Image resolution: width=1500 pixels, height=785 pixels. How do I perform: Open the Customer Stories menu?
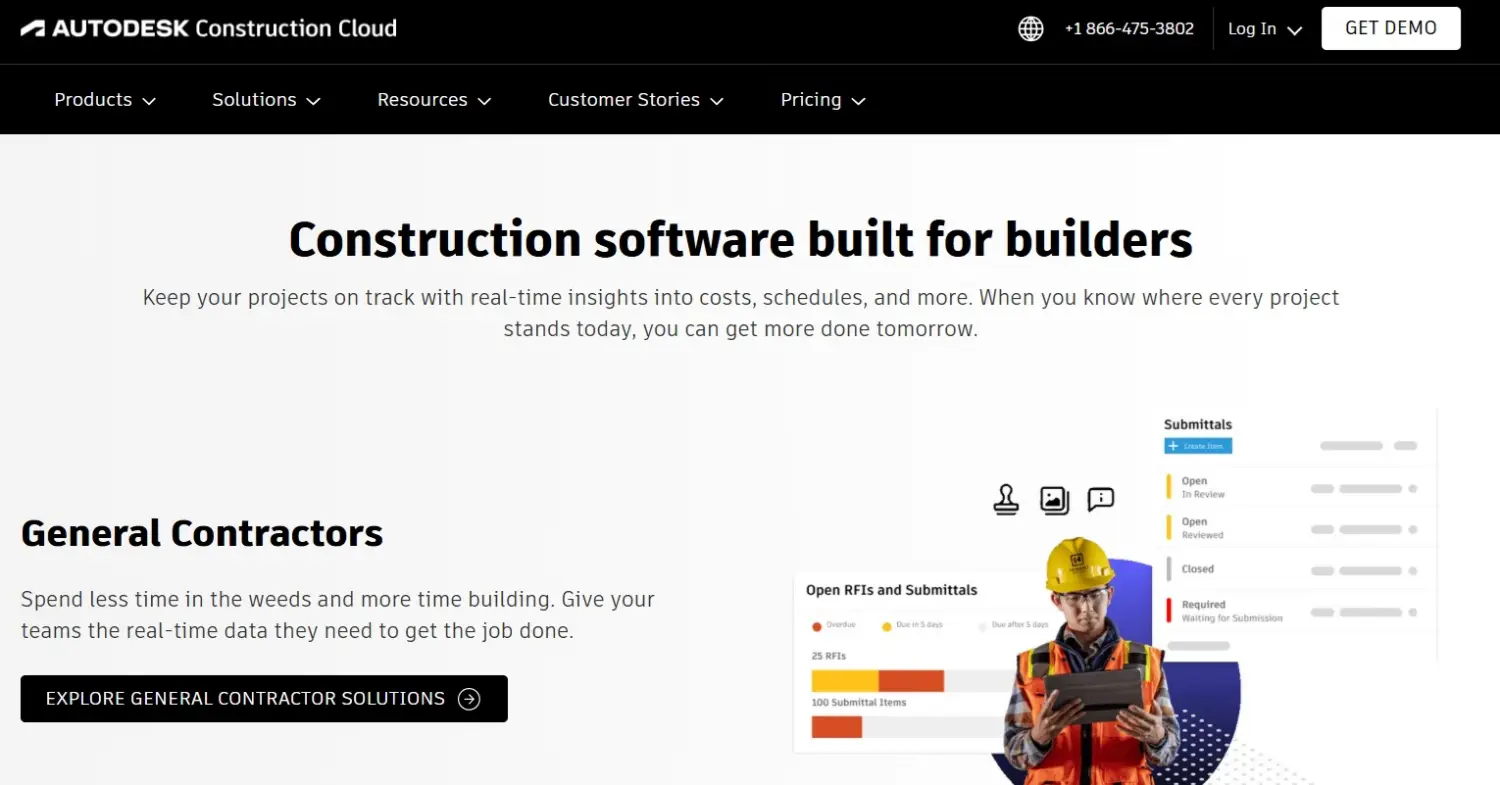pos(636,100)
